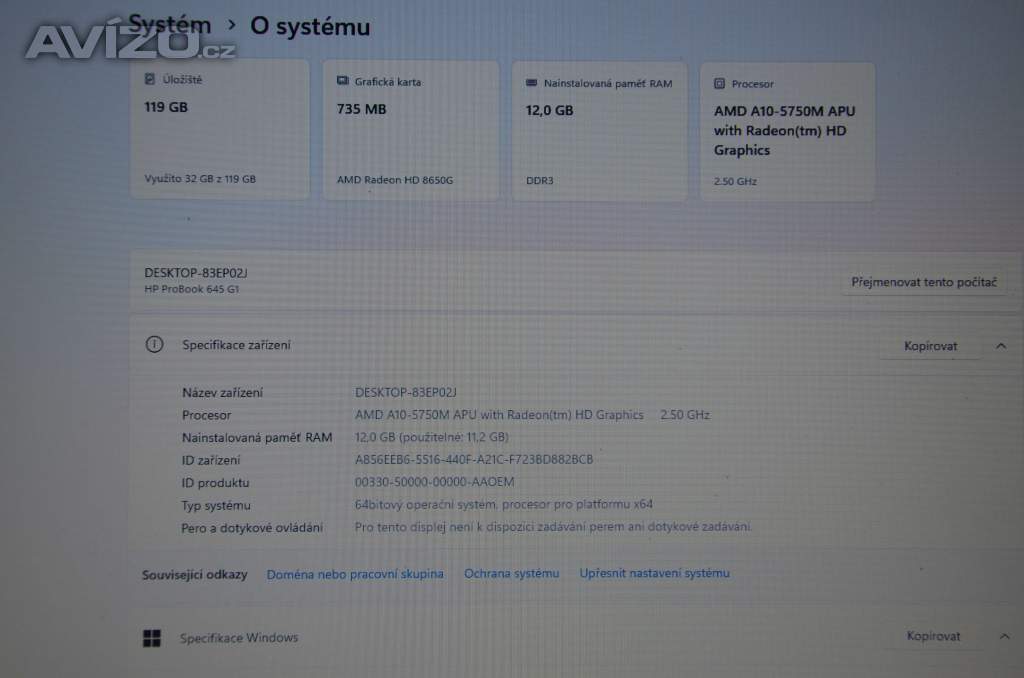Click AMD Radeon HD 8650G label

[x=395, y=180]
